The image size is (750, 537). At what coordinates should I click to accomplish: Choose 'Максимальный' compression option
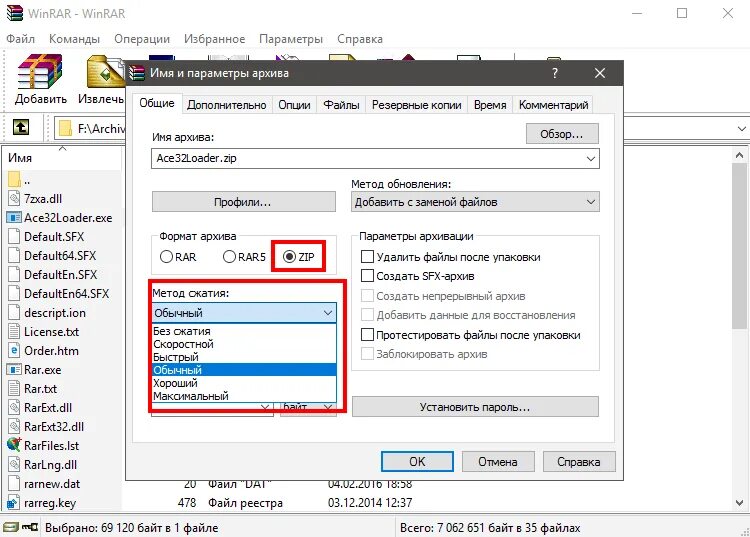point(244,396)
